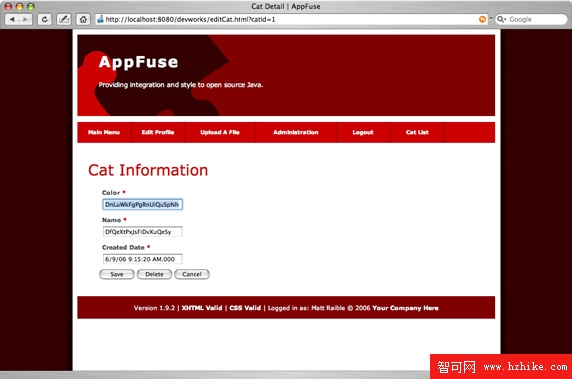Open the Administration menu item
572x379 pixels.
point(296,132)
